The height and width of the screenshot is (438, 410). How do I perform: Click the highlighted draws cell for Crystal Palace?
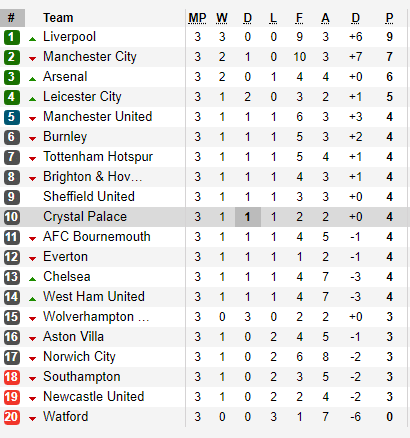[248, 217]
